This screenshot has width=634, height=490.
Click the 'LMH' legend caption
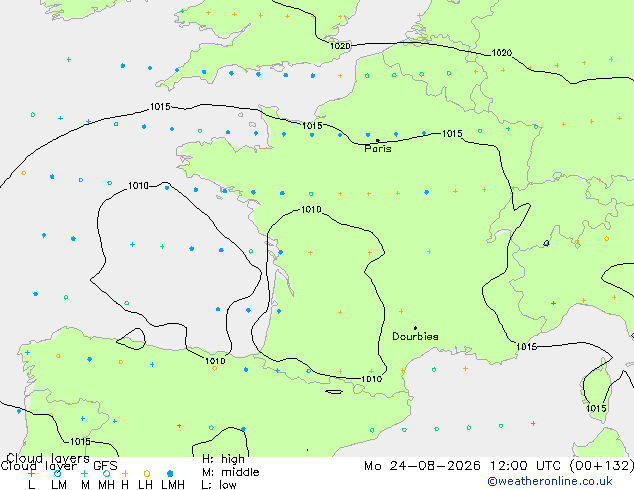click(x=173, y=485)
